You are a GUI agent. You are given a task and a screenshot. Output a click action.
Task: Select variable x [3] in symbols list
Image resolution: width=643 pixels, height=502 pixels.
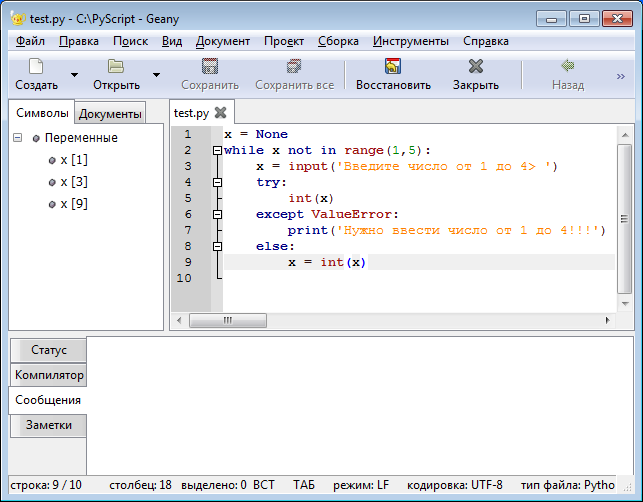(74, 182)
